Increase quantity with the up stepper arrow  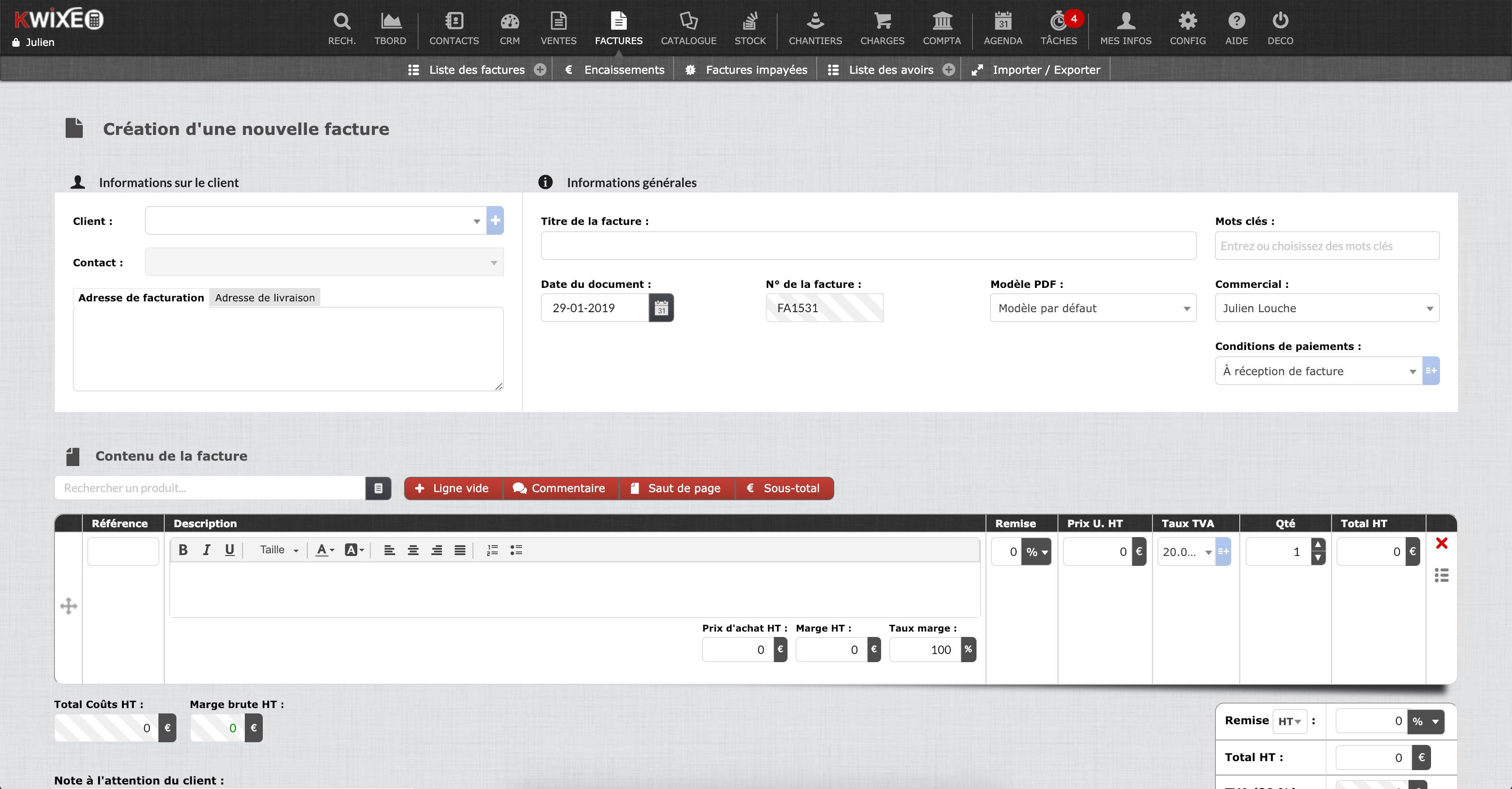pyautogui.click(x=1318, y=544)
